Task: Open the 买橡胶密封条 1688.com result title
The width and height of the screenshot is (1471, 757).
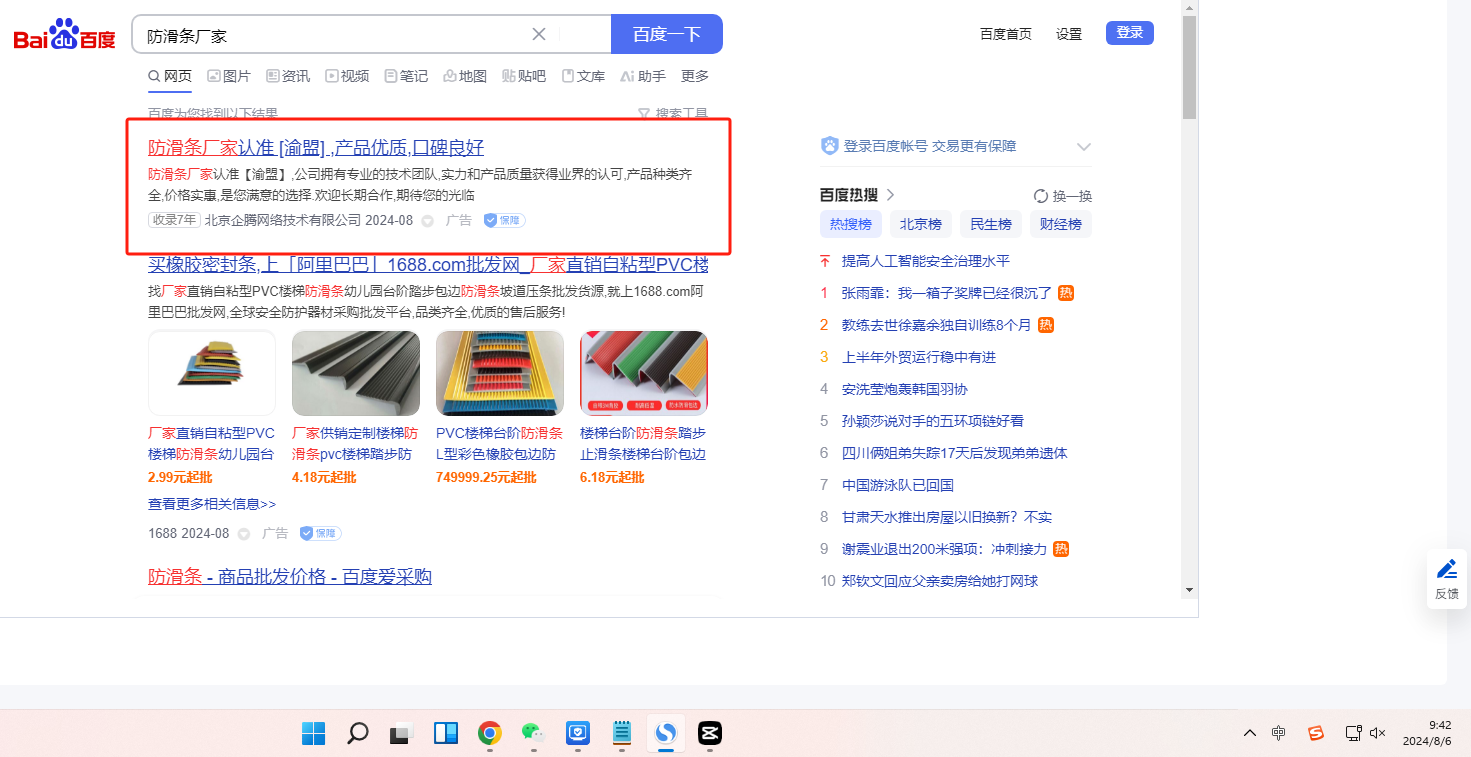Action: click(x=428, y=265)
